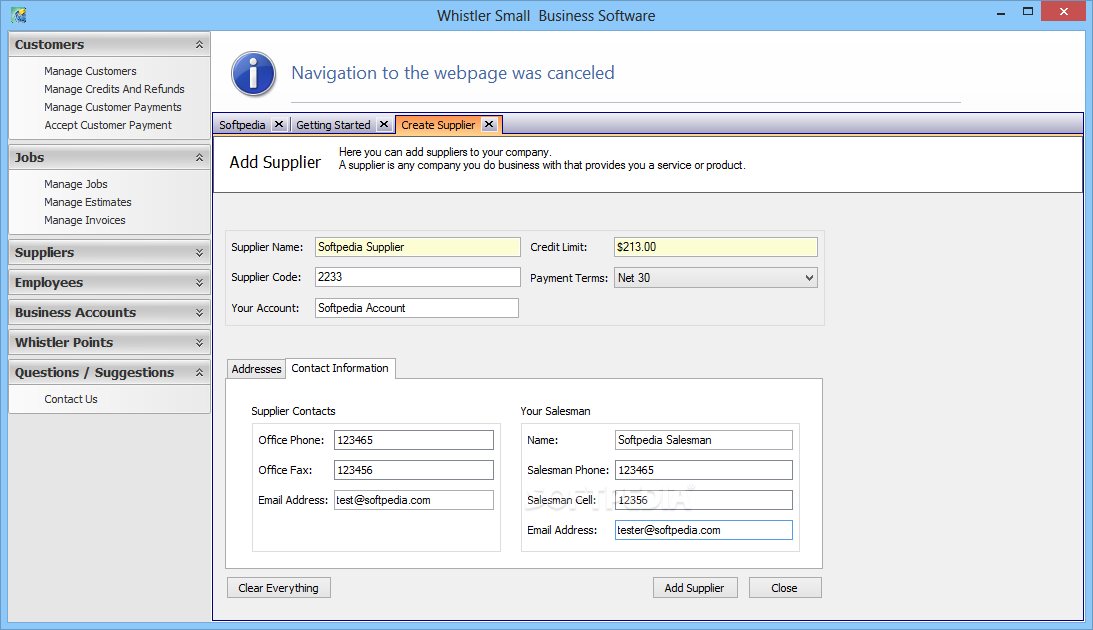Click the Navigation canceled message text

pos(453,73)
